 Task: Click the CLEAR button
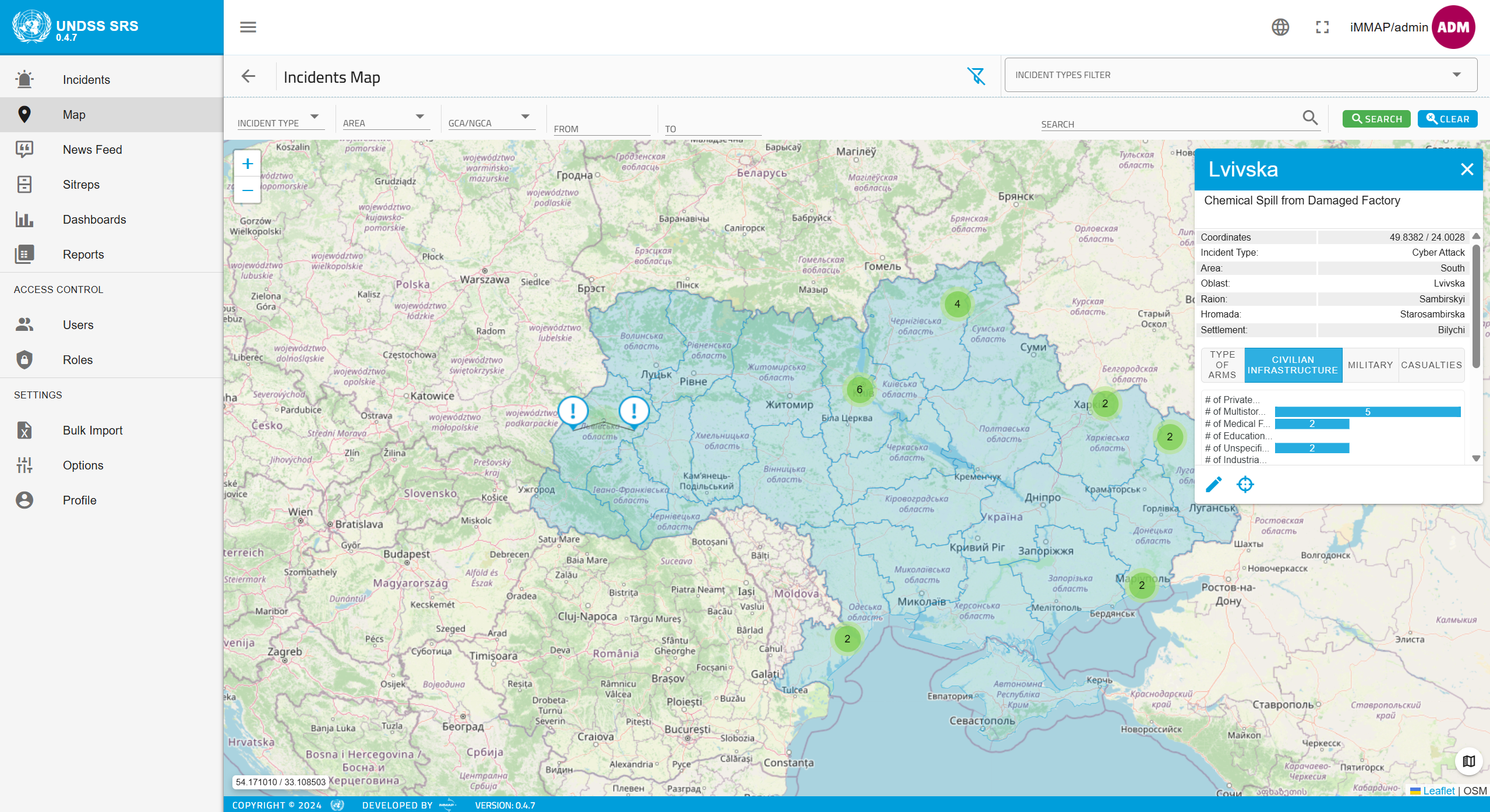coord(1447,118)
